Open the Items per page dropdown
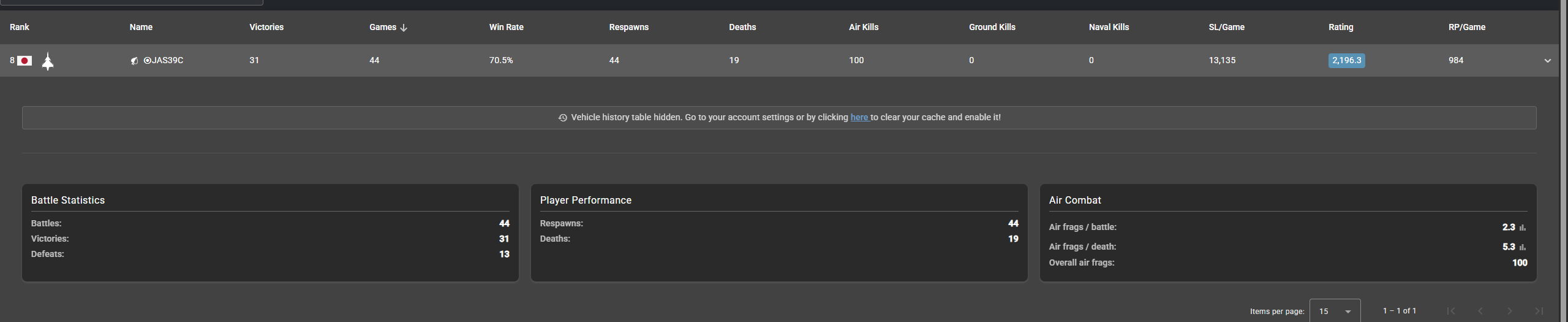 pos(1335,311)
